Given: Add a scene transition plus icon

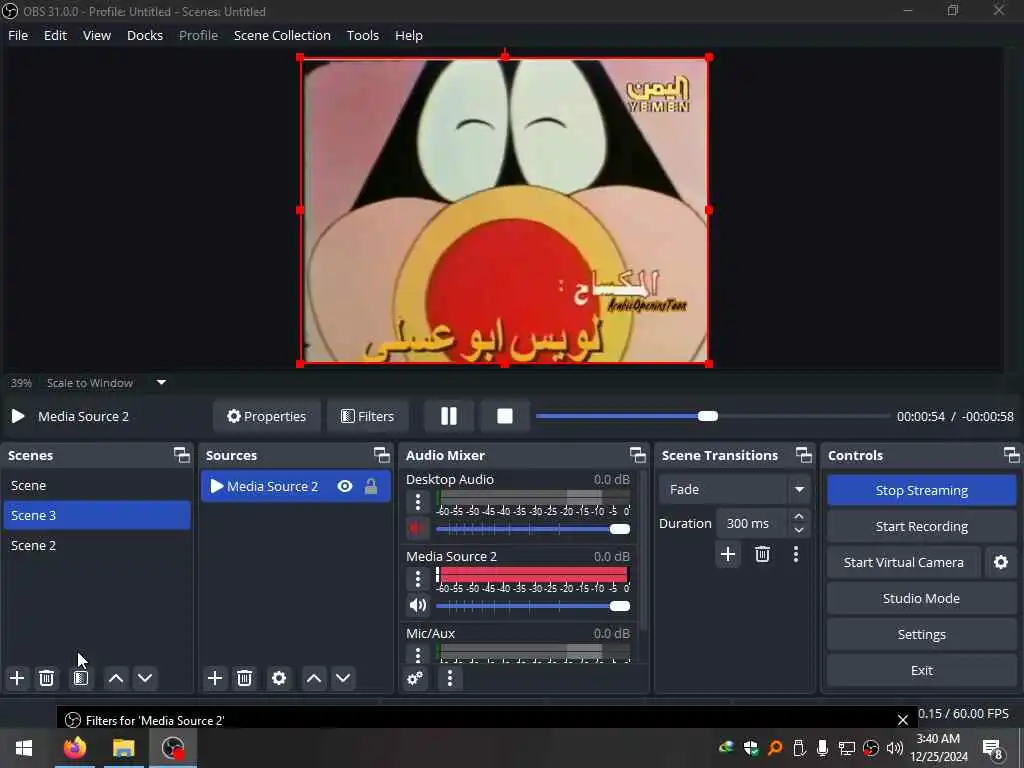Looking at the screenshot, I should click(x=728, y=554).
